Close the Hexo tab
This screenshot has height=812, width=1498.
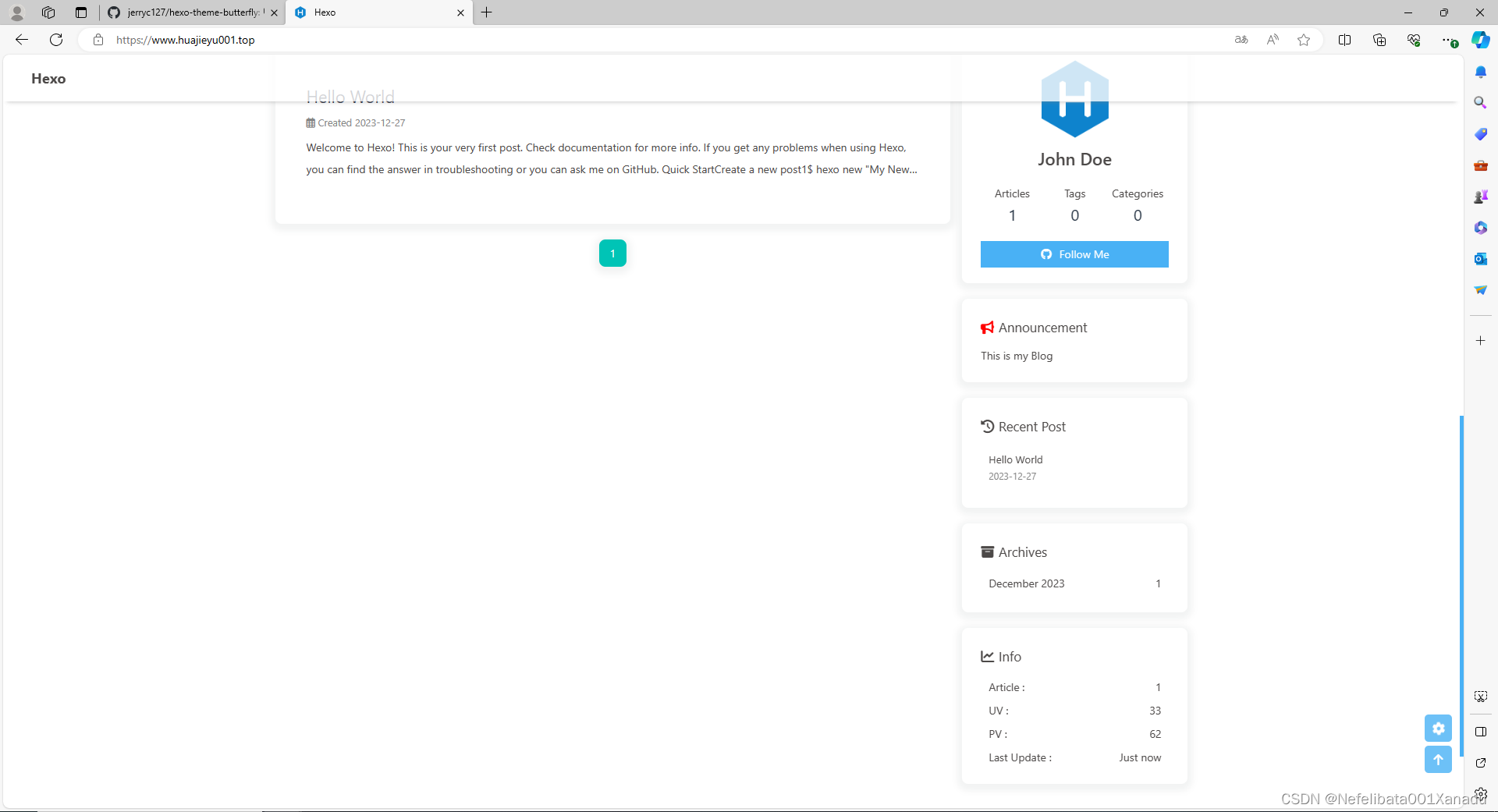460,12
